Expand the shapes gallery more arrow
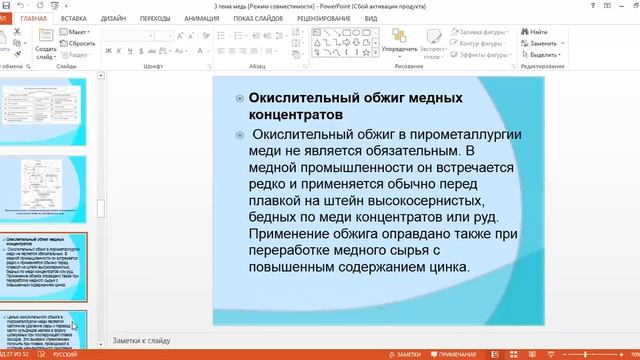640x360 pixels. tap(376, 53)
